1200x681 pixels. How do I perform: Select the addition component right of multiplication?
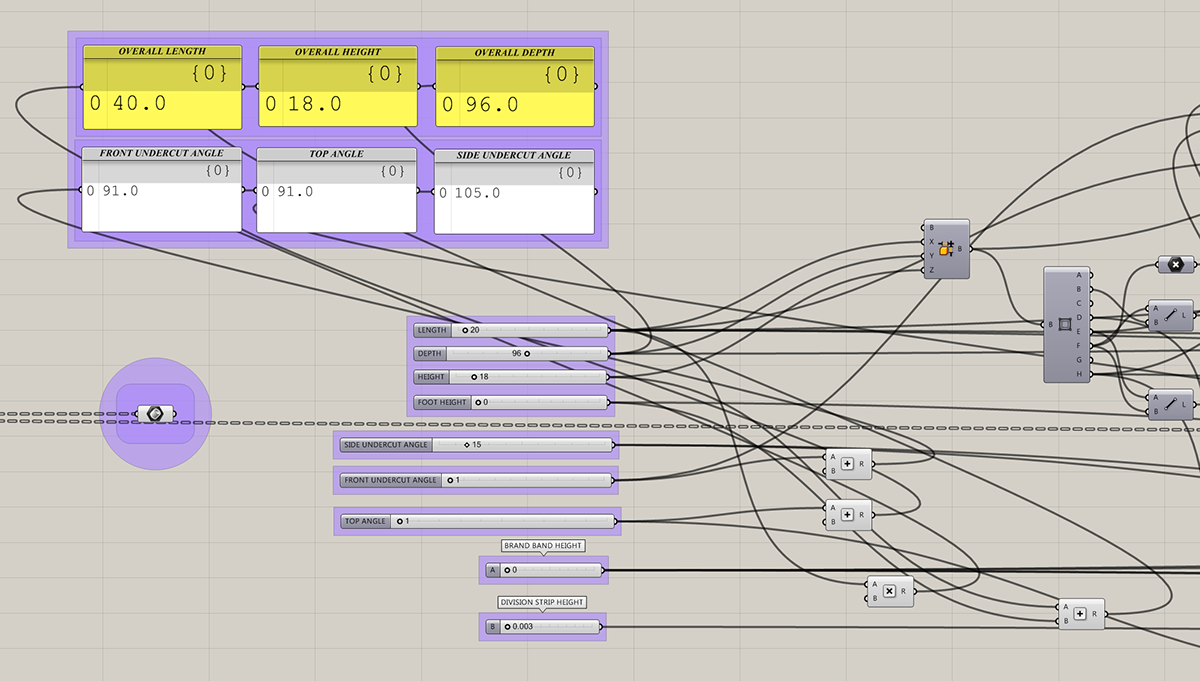pyautogui.click(x=1081, y=613)
